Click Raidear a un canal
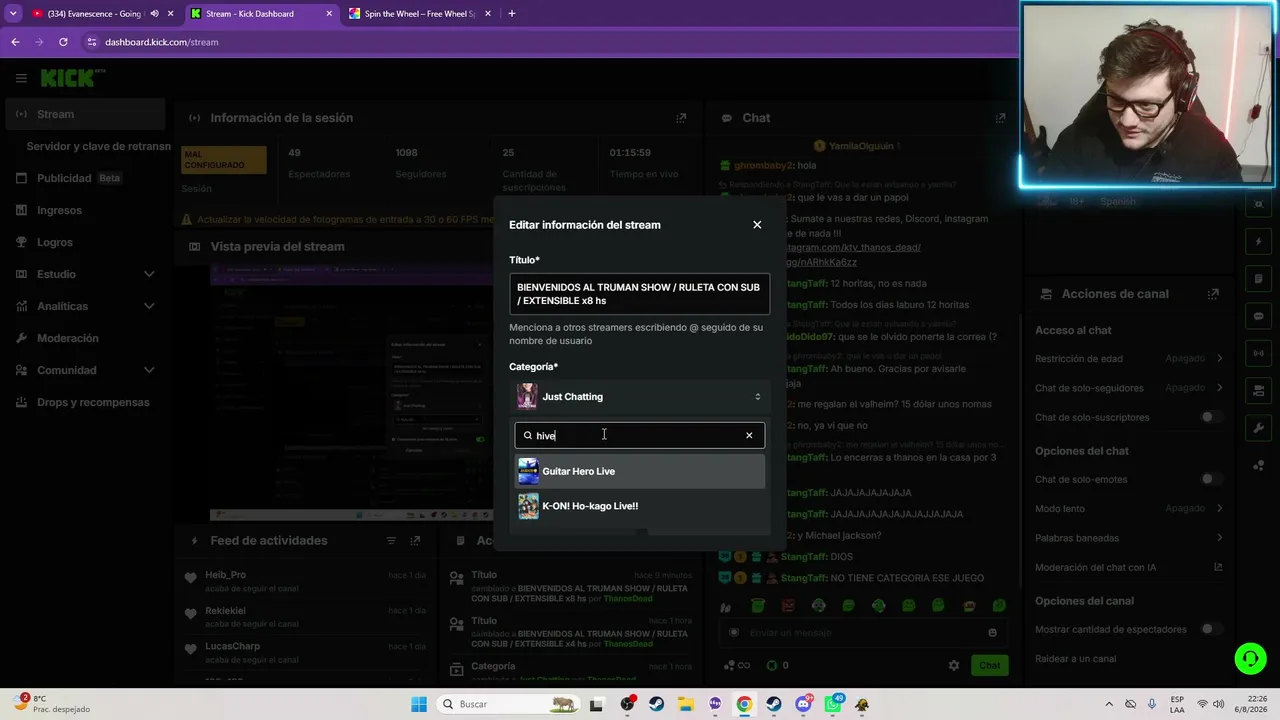This screenshot has width=1280, height=720. pyautogui.click(x=1075, y=659)
